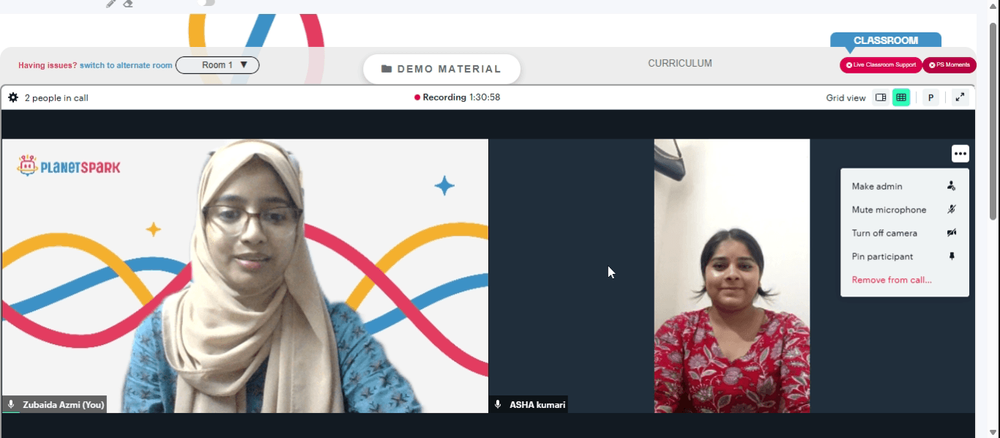Screen dimensions: 1000x438
Task: Click the P button in call toolbar
Action: coord(930,98)
